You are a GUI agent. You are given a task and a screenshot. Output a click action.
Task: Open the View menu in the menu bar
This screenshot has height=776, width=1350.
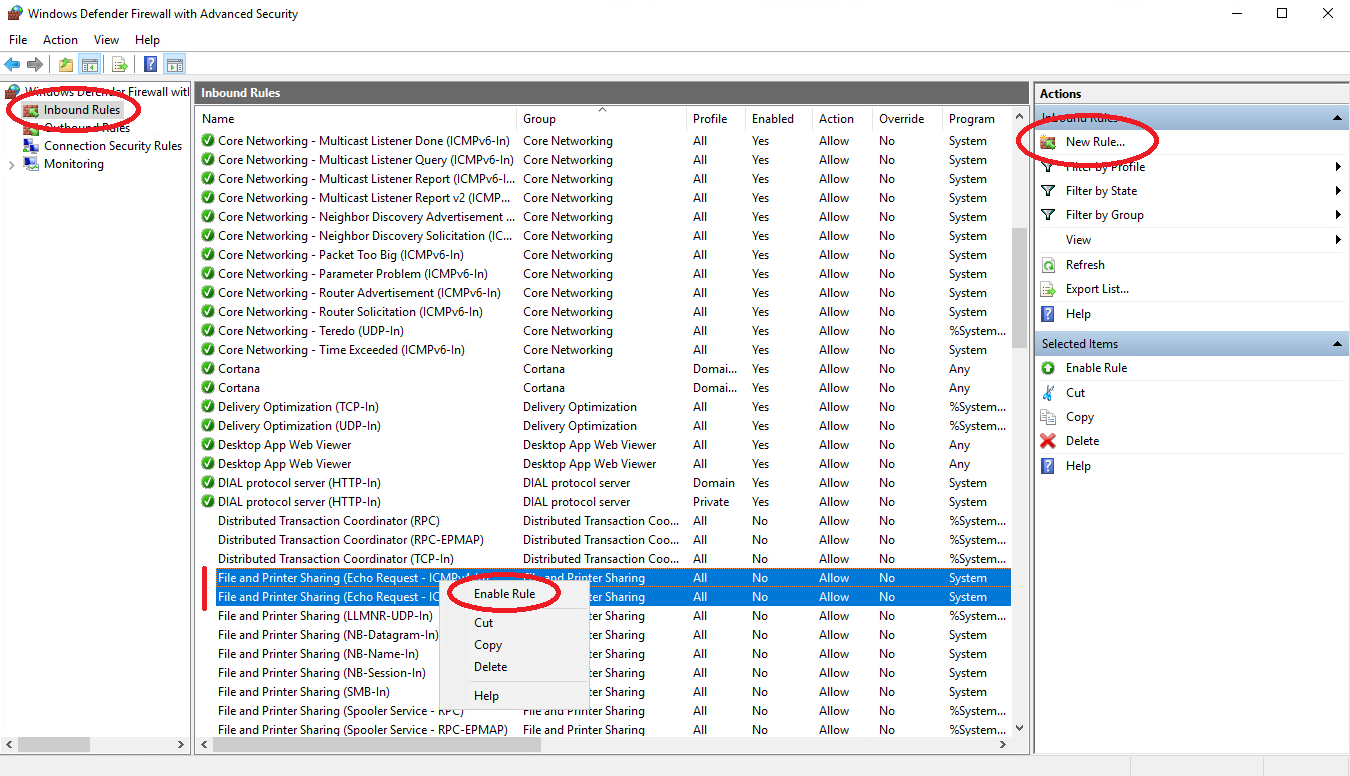(106, 40)
